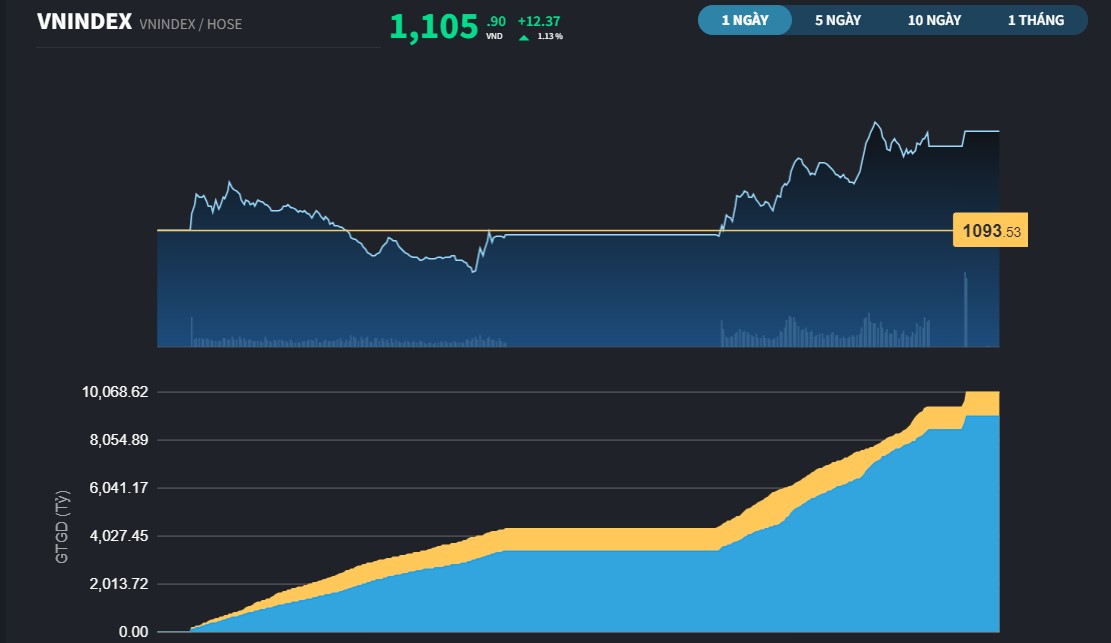Click the GTGD (Tỷ) axis title
Image resolution: width=1111 pixels, height=643 pixels.
(x=62, y=527)
